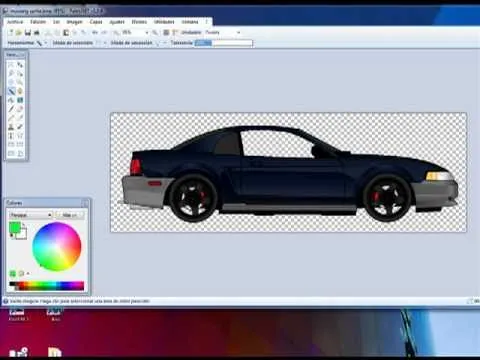Open the Efectos menu
Viewport: 480px width, 360px height.
point(139,22)
